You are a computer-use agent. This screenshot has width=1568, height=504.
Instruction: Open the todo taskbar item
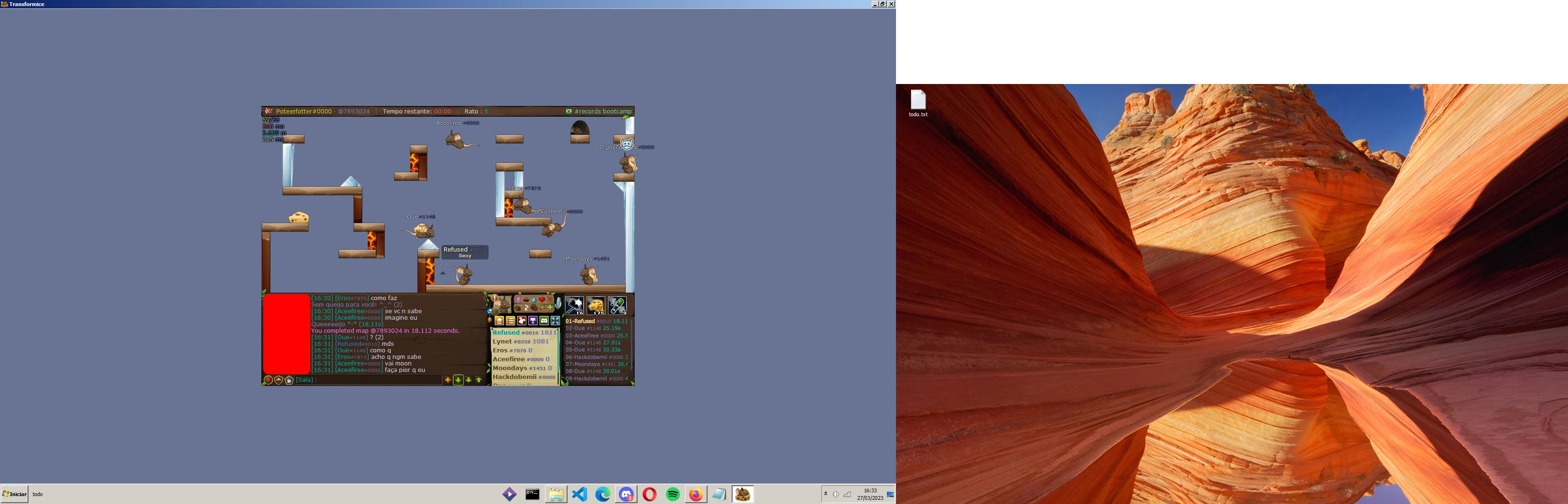coord(38,494)
